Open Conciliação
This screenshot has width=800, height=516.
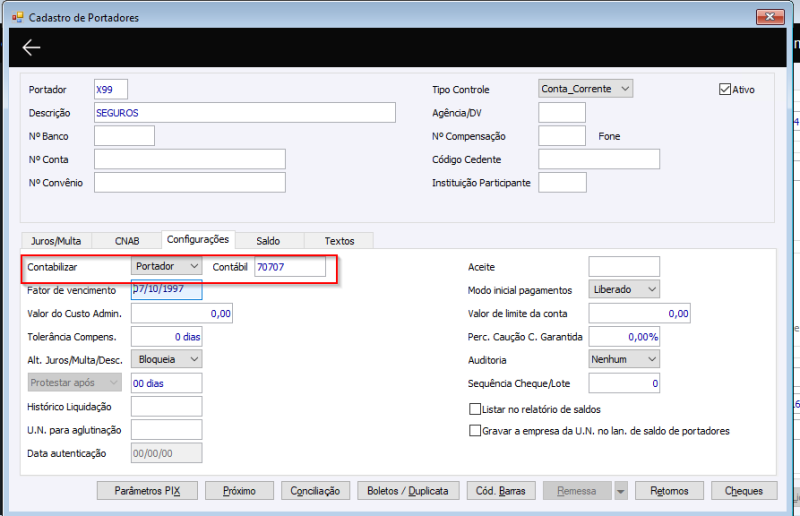(x=315, y=491)
